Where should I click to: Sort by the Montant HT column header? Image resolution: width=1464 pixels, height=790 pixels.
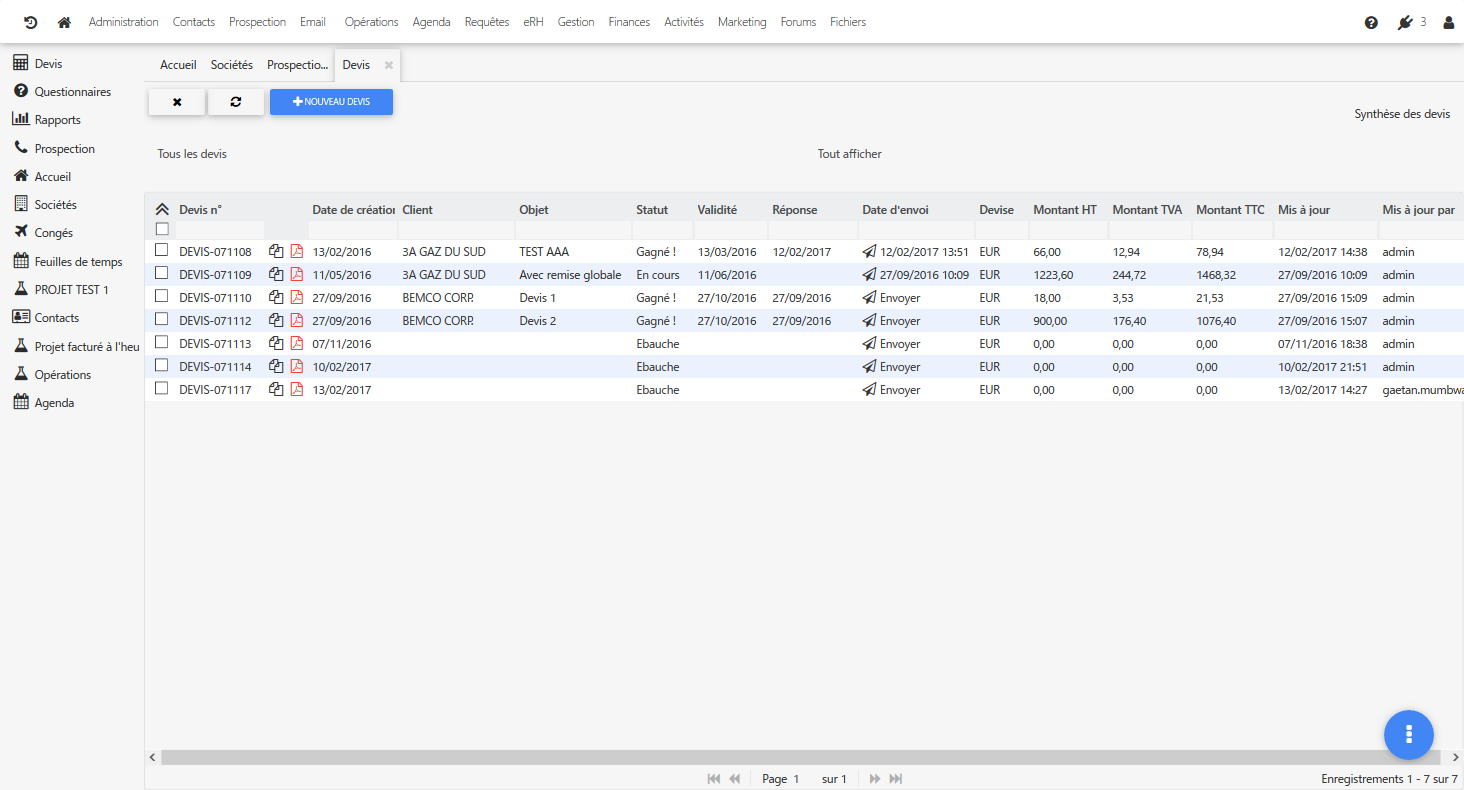[x=1065, y=210]
